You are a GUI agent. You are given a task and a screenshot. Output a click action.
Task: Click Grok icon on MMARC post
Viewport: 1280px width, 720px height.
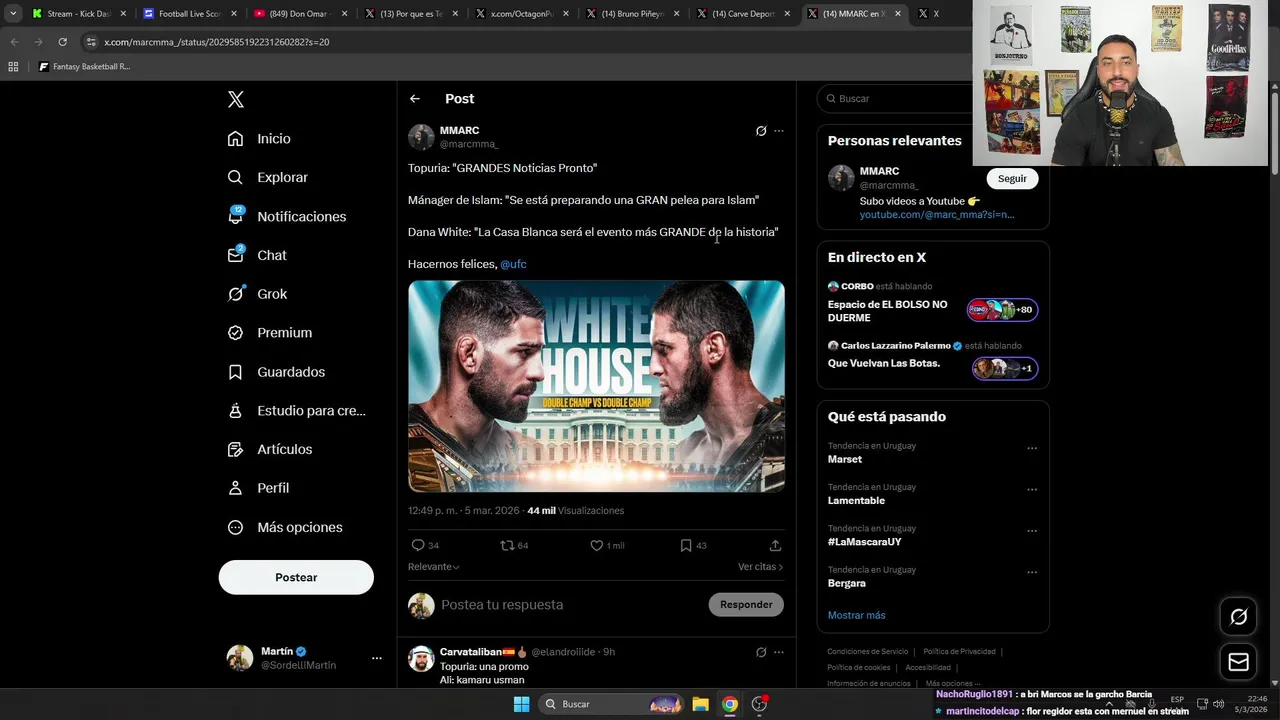[761, 131]
